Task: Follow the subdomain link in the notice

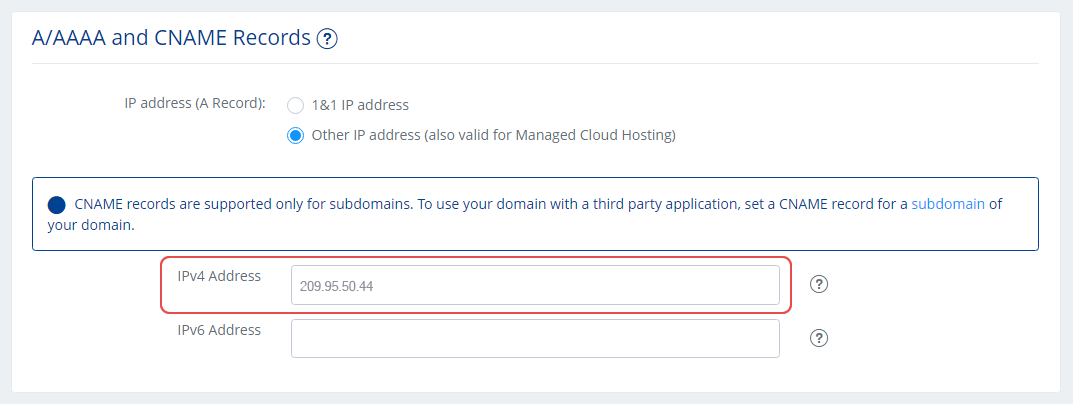Action: tap(948, 204)
